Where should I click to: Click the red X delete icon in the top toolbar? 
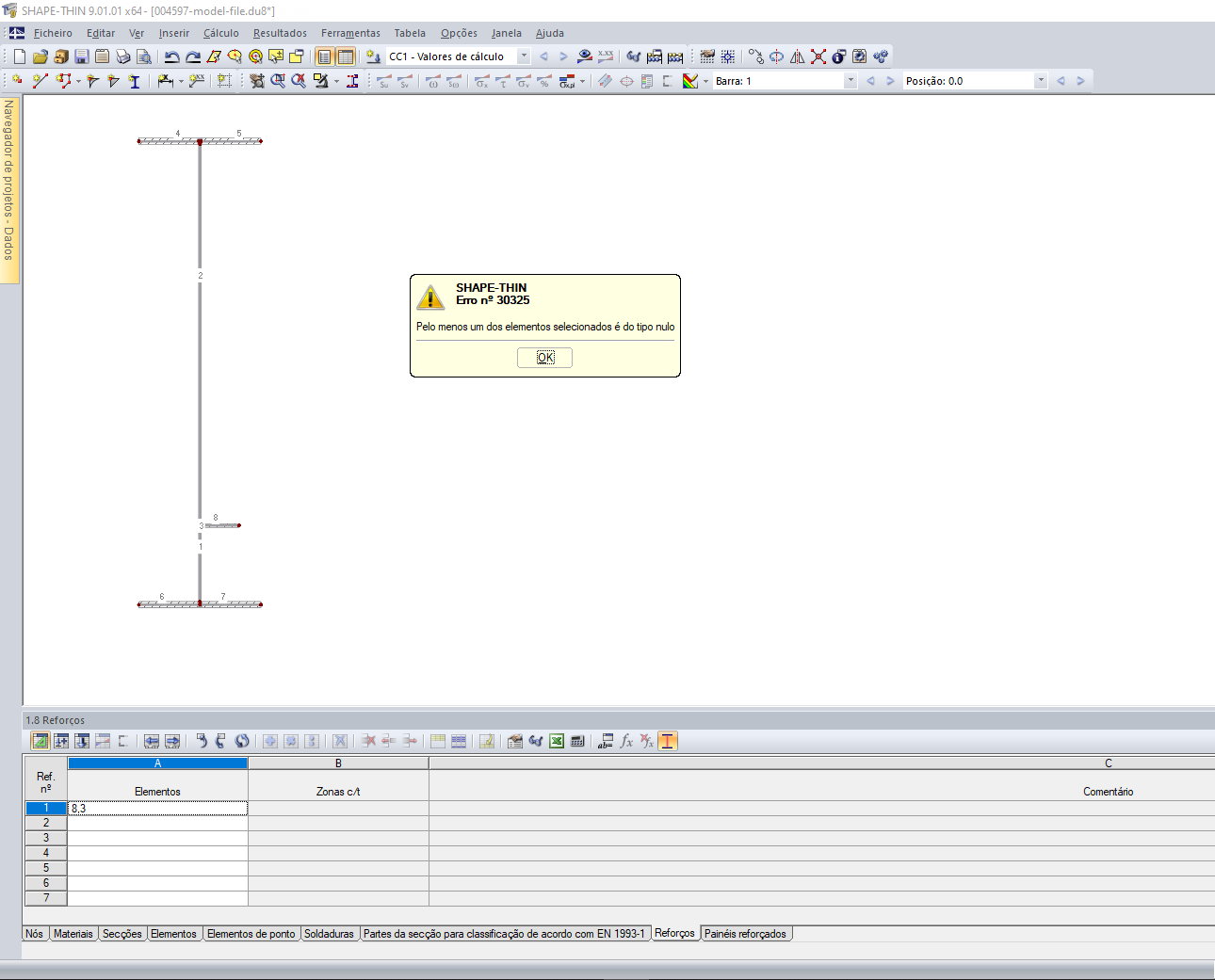tap(818, 56)
